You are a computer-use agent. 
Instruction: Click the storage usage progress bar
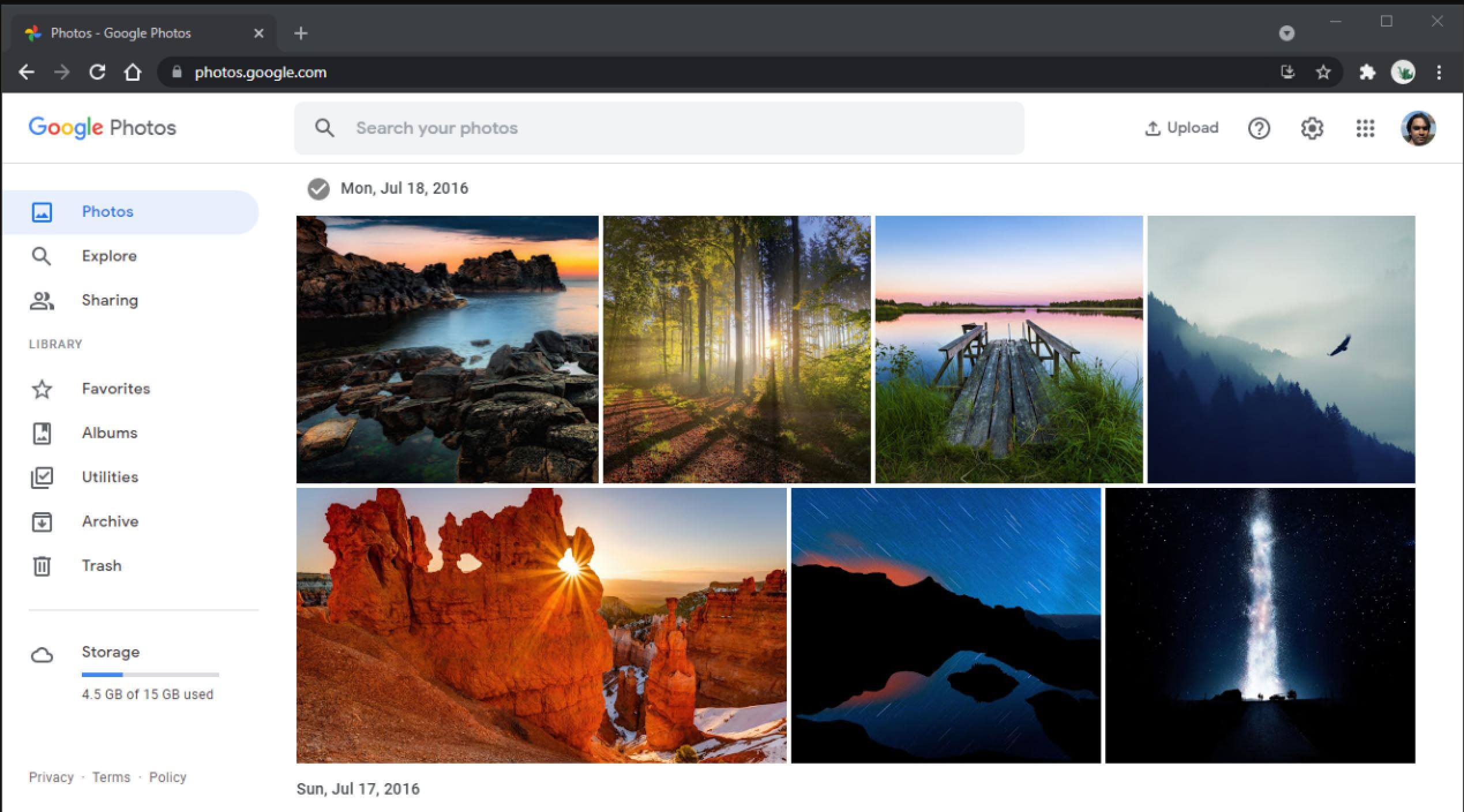[x=151, y=674]
